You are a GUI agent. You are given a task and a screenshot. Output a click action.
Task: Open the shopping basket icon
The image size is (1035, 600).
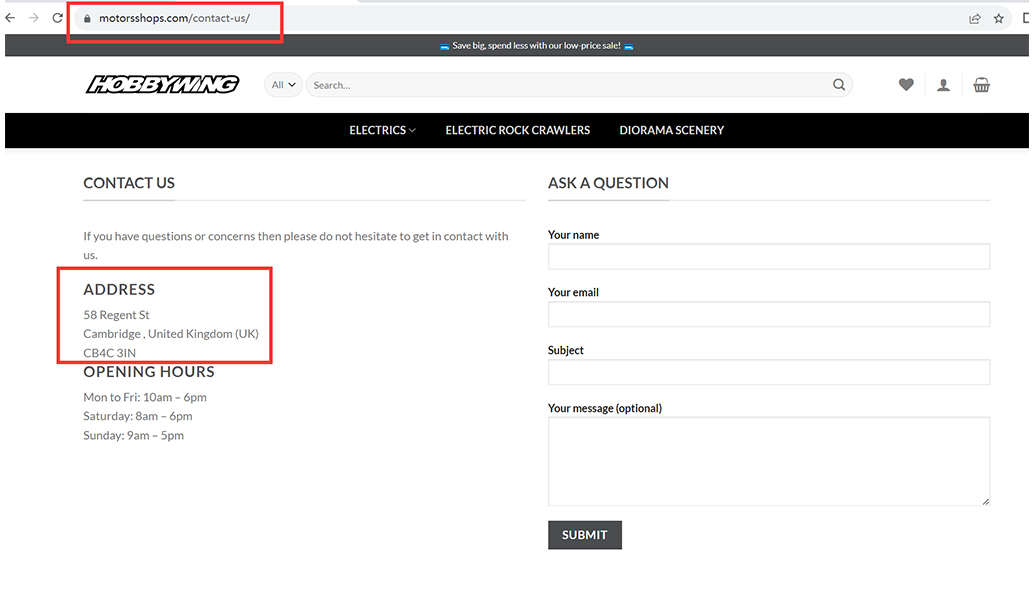tap(981, 85)
